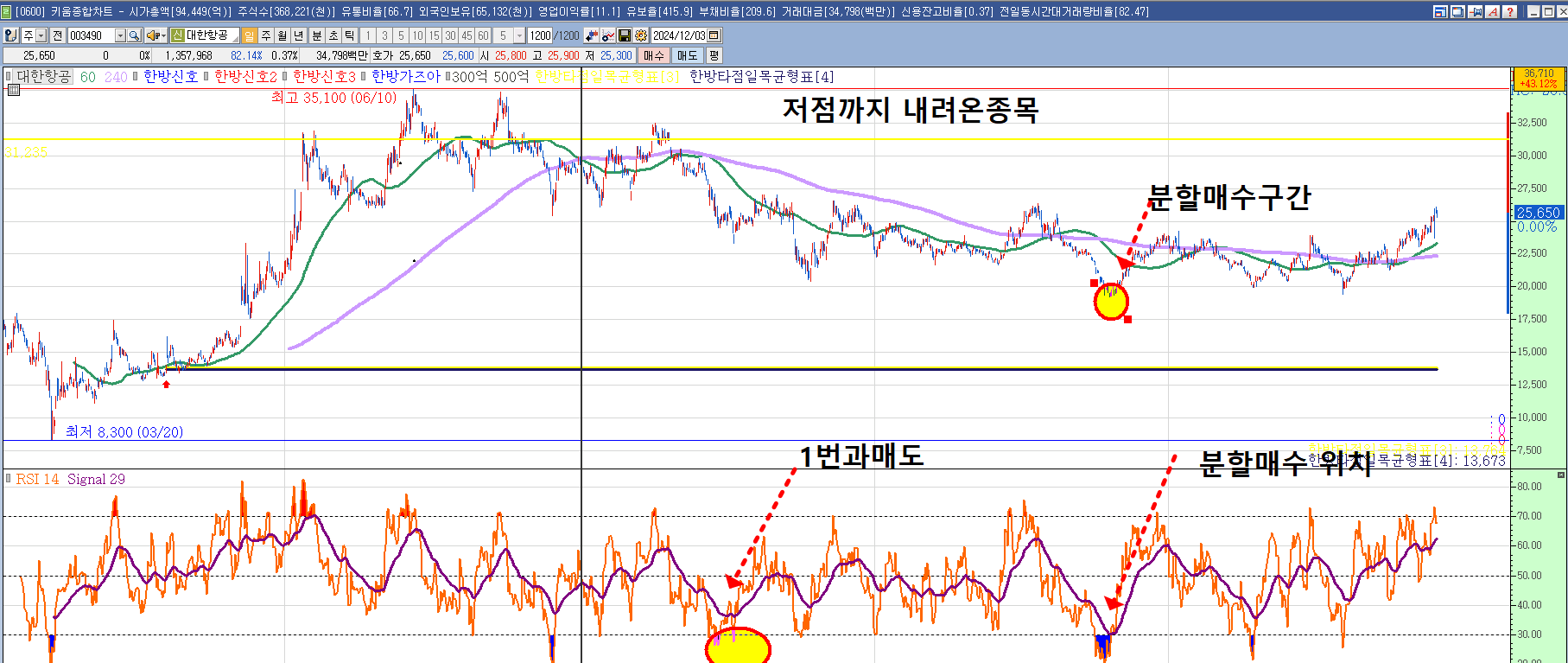1568x663 pixels.
Task: Click the stock search magnifier icon
Action: point(134,35)
